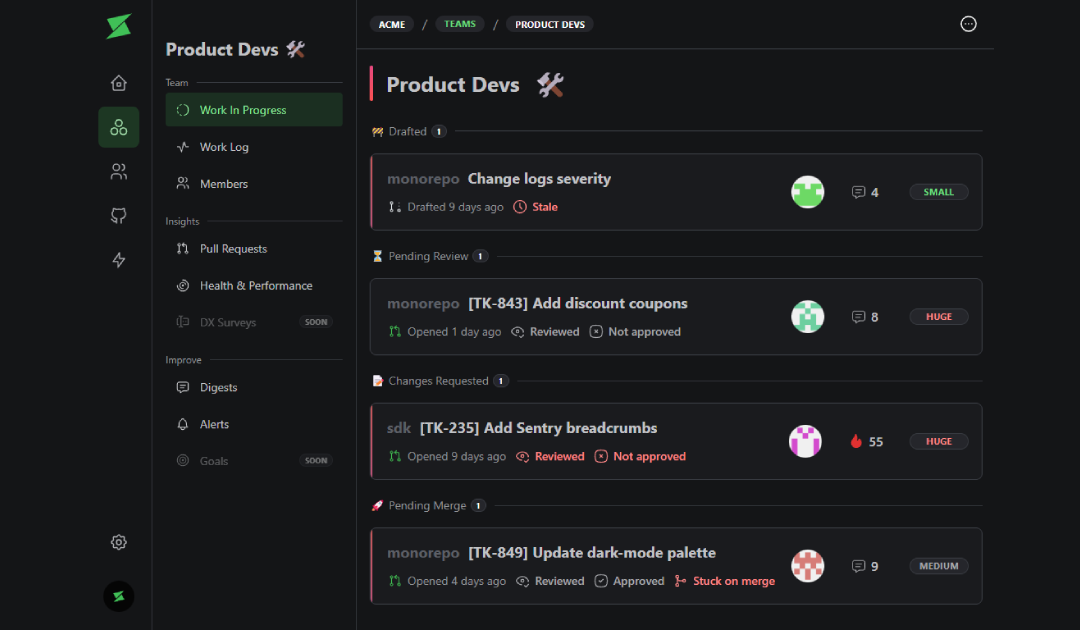Open the Home icon in the sidebar

tap(119, 83)
